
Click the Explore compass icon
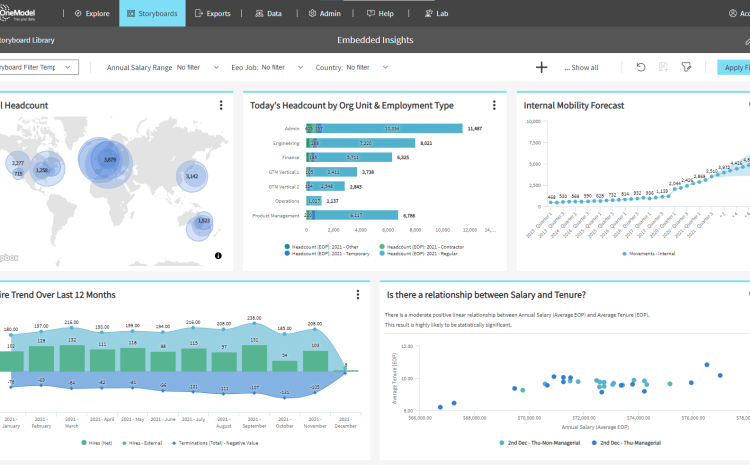(x=78, y=13)
